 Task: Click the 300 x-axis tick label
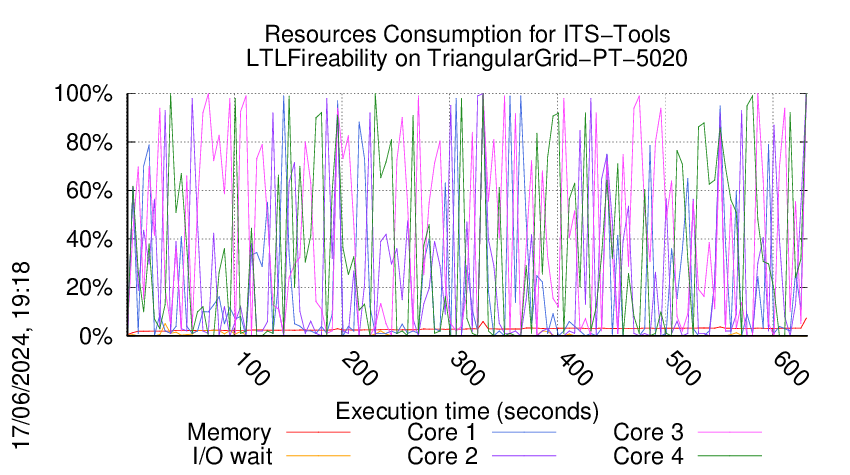[x=467, y=369]
